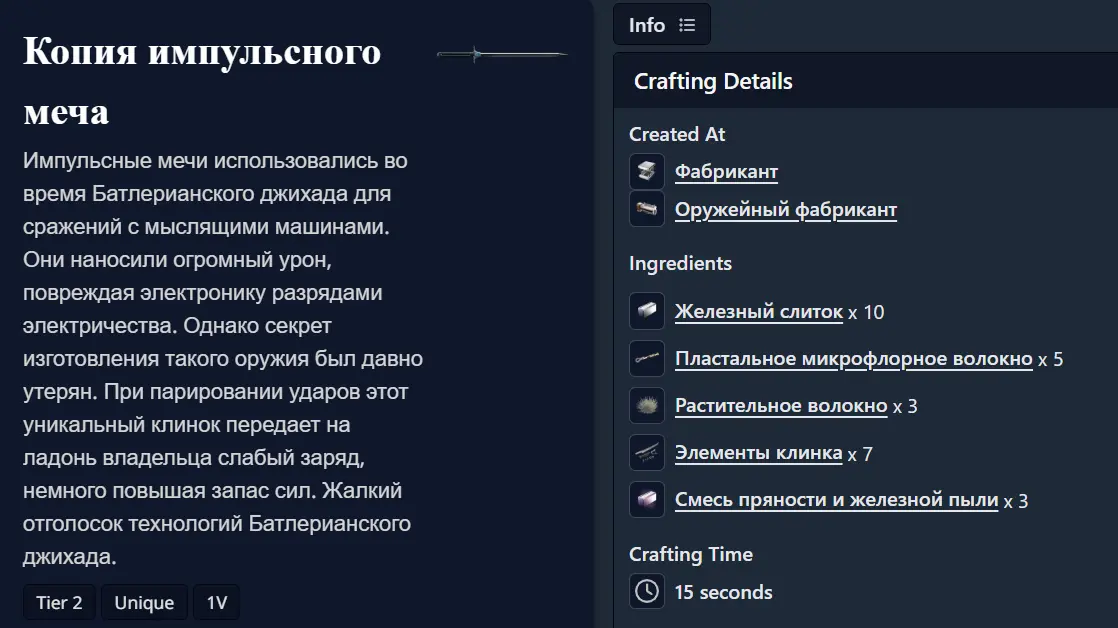Open the Оружейный фабрикант link
This screenshot has width=1118, height=628.
(x=786, y=210)
